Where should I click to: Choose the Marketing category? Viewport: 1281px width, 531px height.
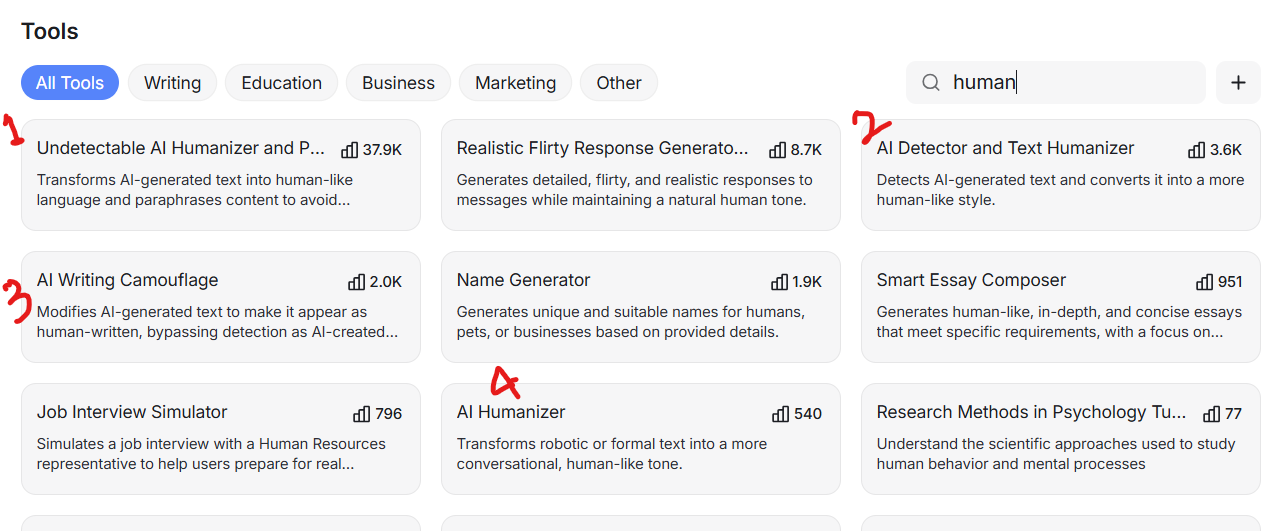(x=515, y=83)
